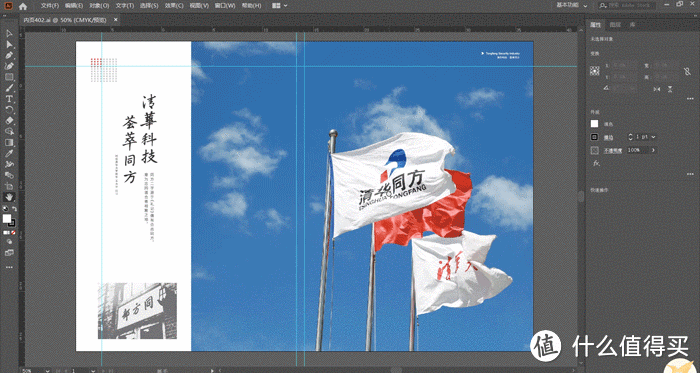Expand the opacity 100% flyout arrow
The height and width of the screenshot is (373, 700).
tap(654, 150)
